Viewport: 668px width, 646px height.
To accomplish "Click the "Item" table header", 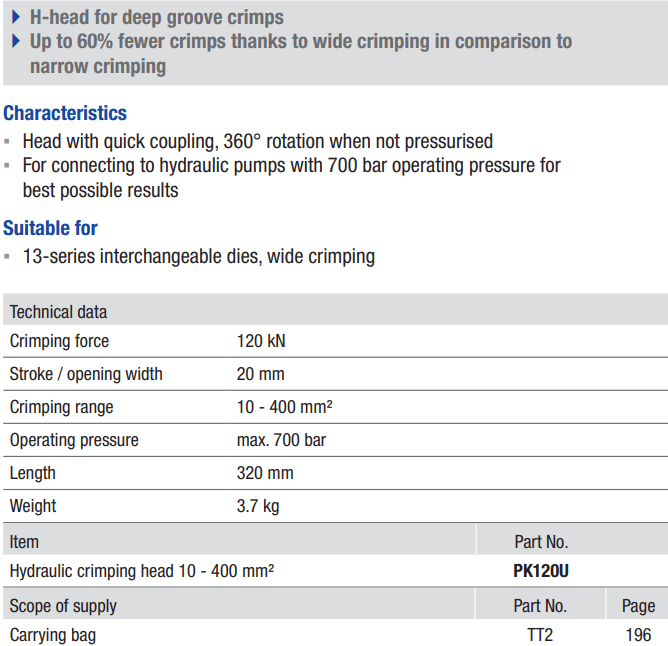I will pyautogui.click(x=25, y=541).
